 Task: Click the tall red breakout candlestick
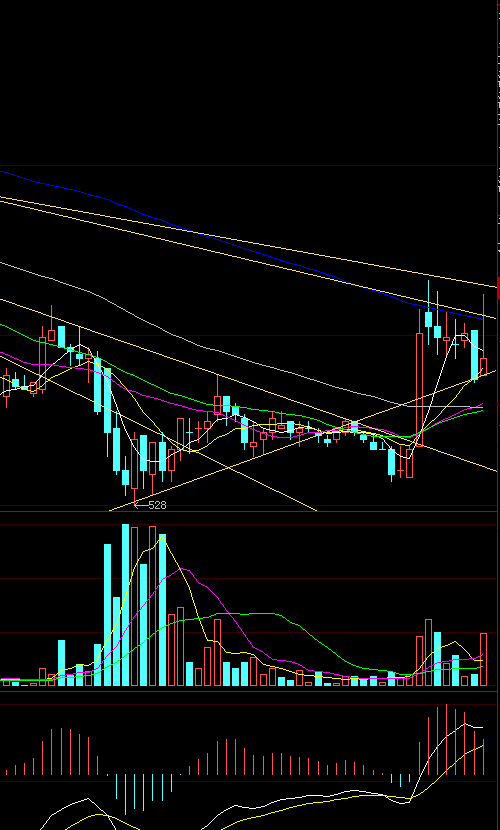(x=420, y=389)
